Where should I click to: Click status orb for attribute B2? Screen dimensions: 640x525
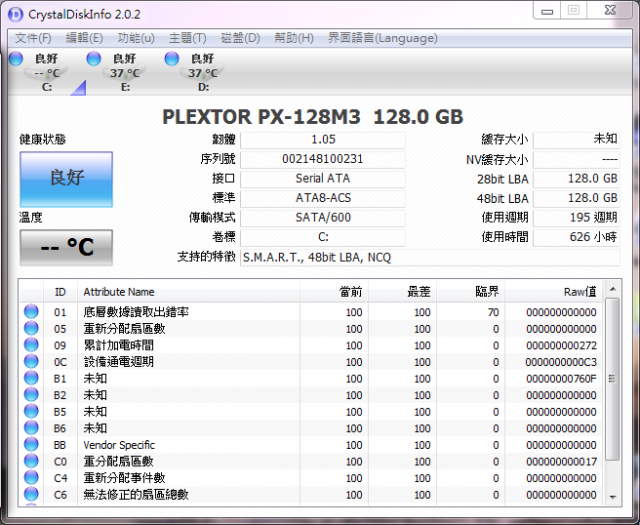click(x=31, y=395)
